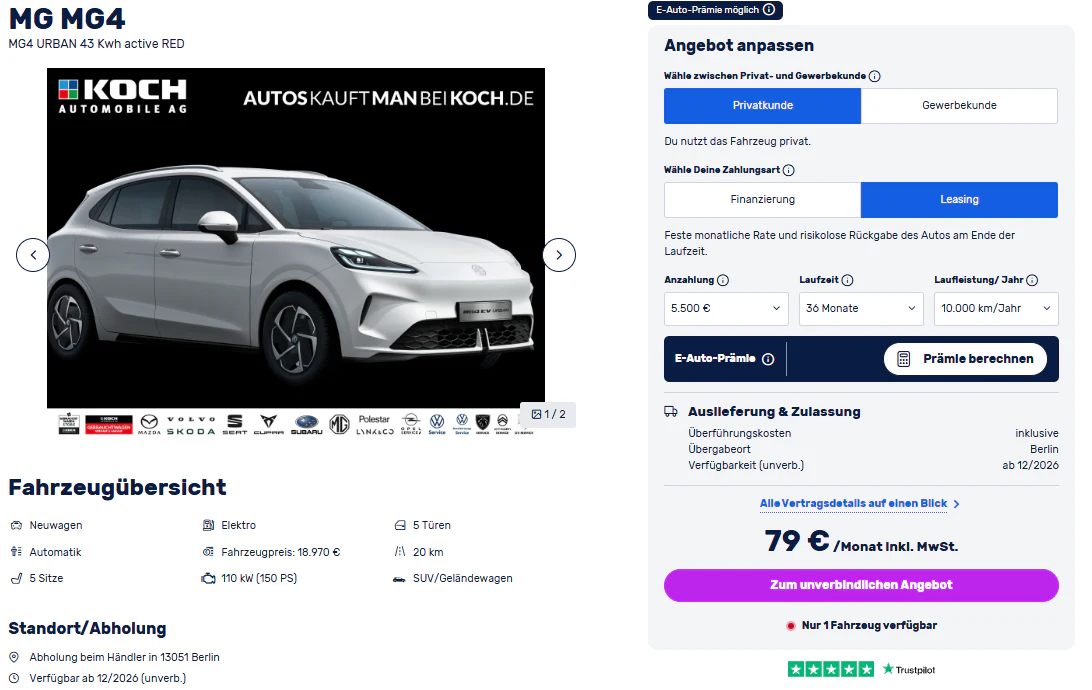1092x690 pixels.
Task: Select Leasing payment type
Action: pos(959,200)
